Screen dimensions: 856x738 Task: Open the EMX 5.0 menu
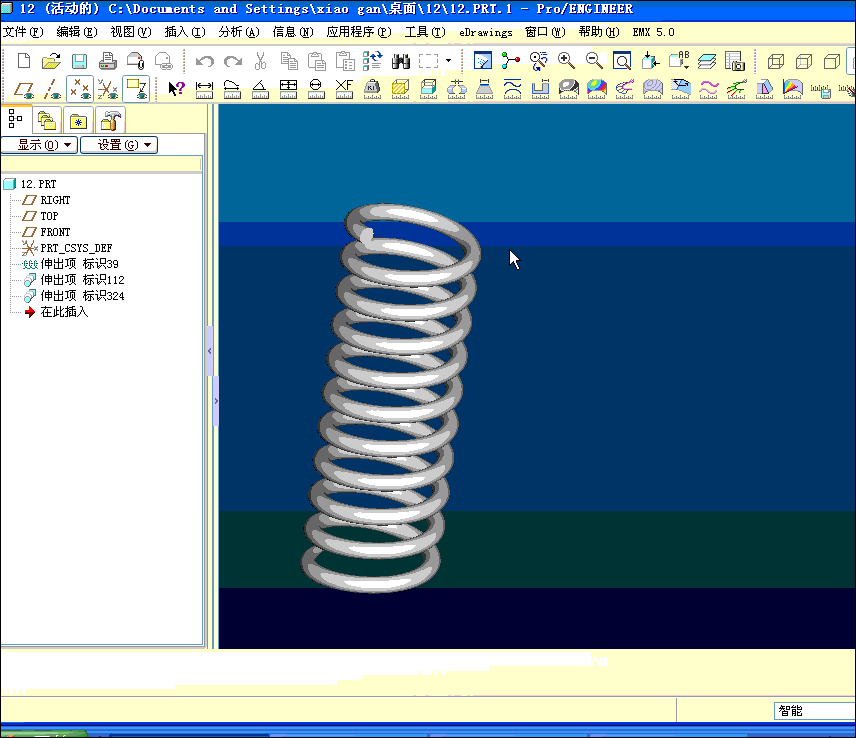tap(653, 32)
